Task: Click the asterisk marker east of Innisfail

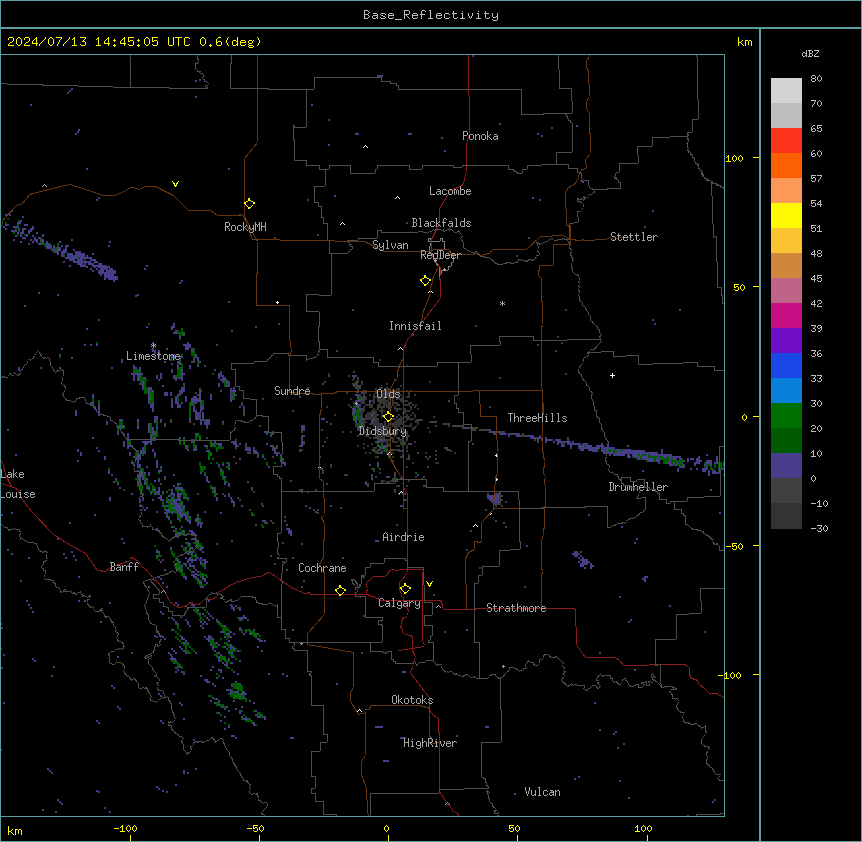Action: 502,303
